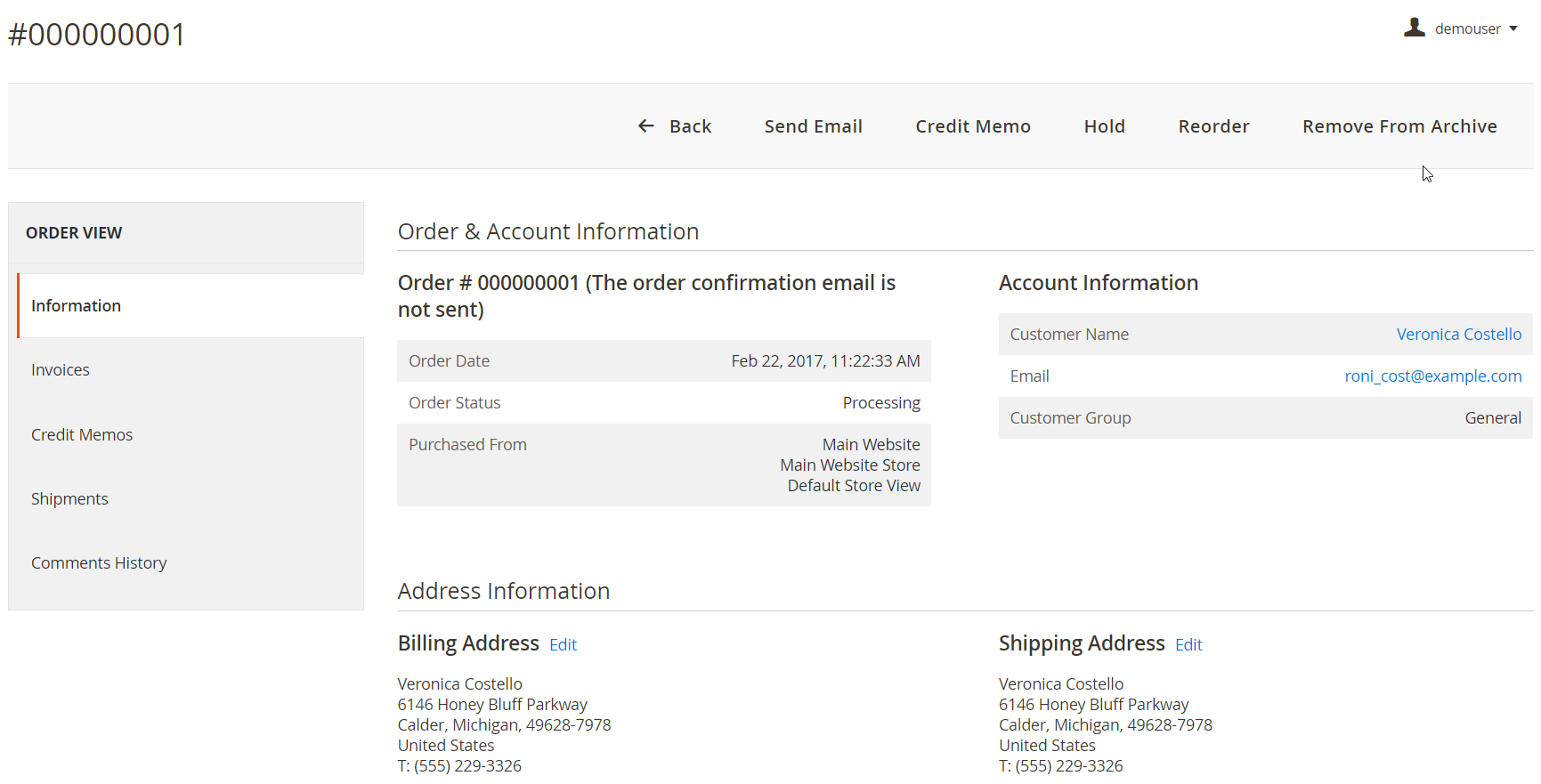The width and height of the screenshot is (1541, 784).
Task: Show the Comments History tab
Action: (x=99, y=563)
